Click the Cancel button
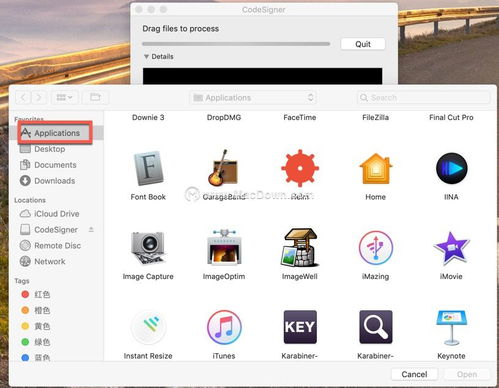The height and width of the screenshot is (388, 499). click(x=414, y=374)
